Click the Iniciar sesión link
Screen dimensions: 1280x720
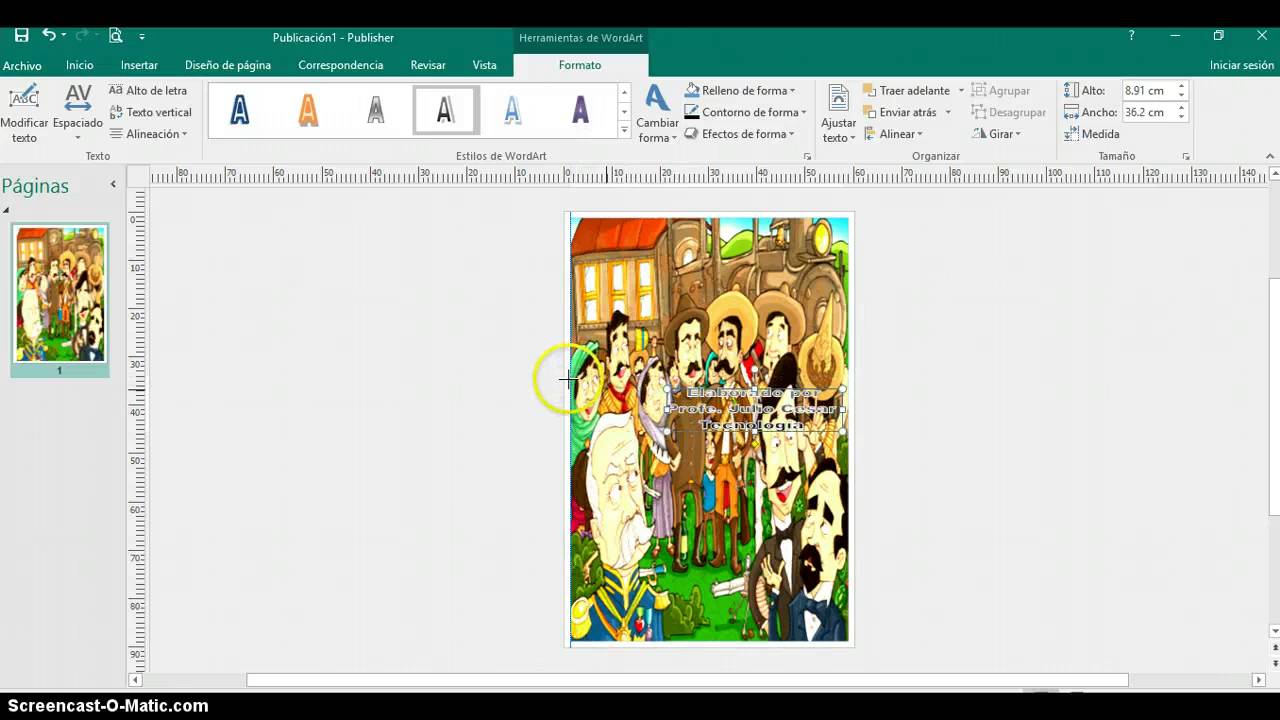tap(1242, 65)
